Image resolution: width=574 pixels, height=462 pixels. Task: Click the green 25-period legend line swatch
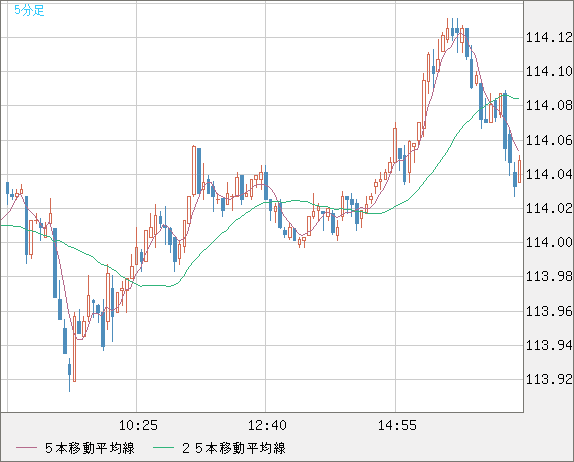point(163,448)
